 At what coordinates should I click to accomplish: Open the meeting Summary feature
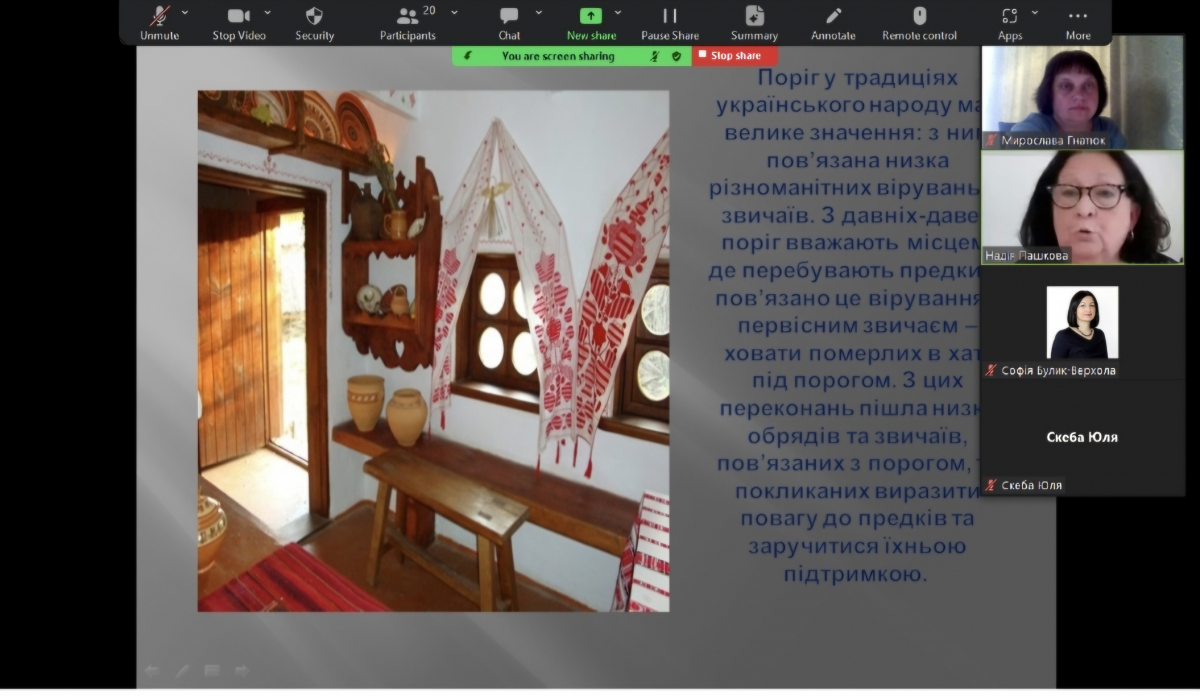(x=753, y=22)
